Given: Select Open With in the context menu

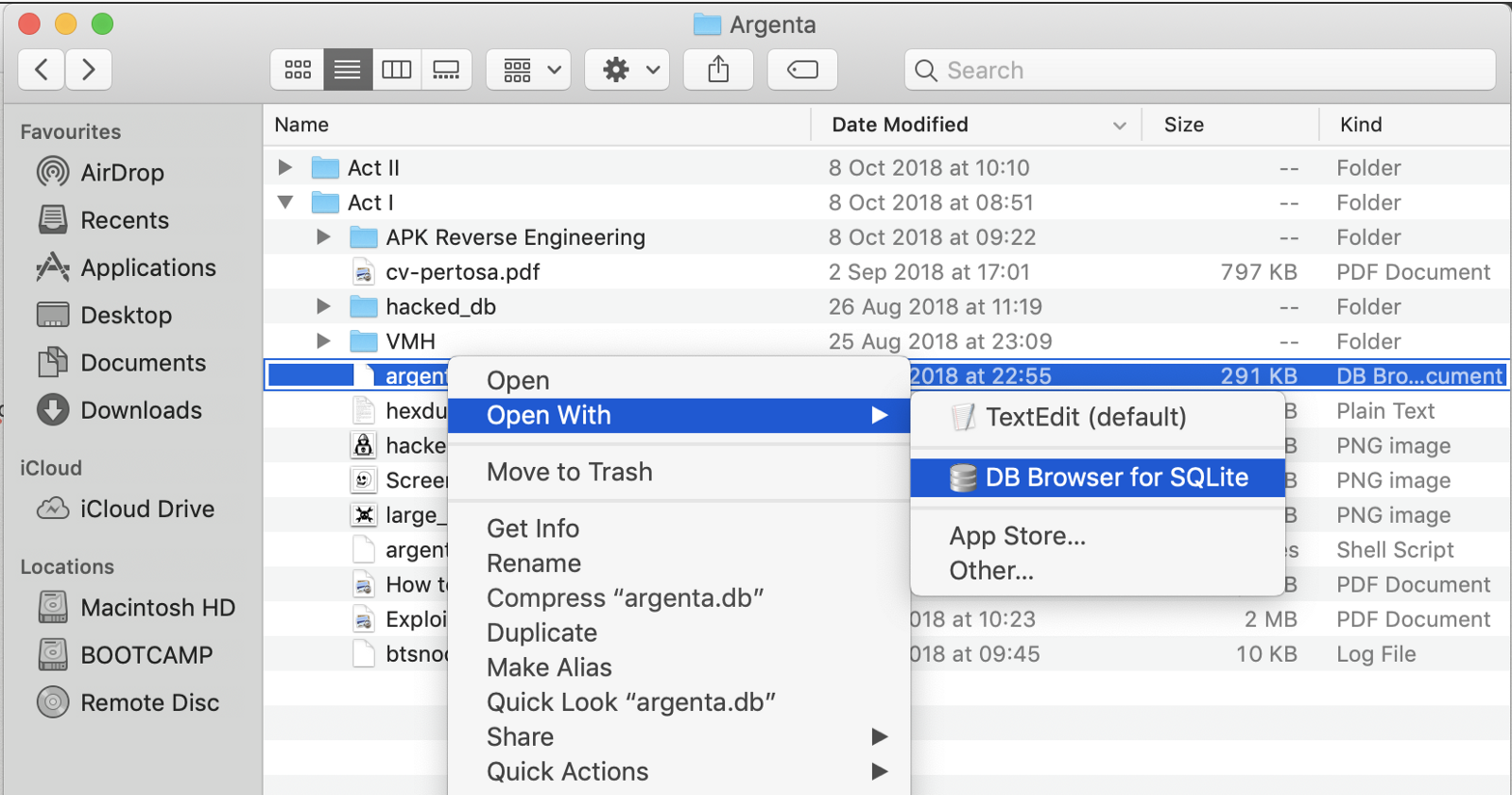Looking at the screenshot, I should click(x=679, y=415).
